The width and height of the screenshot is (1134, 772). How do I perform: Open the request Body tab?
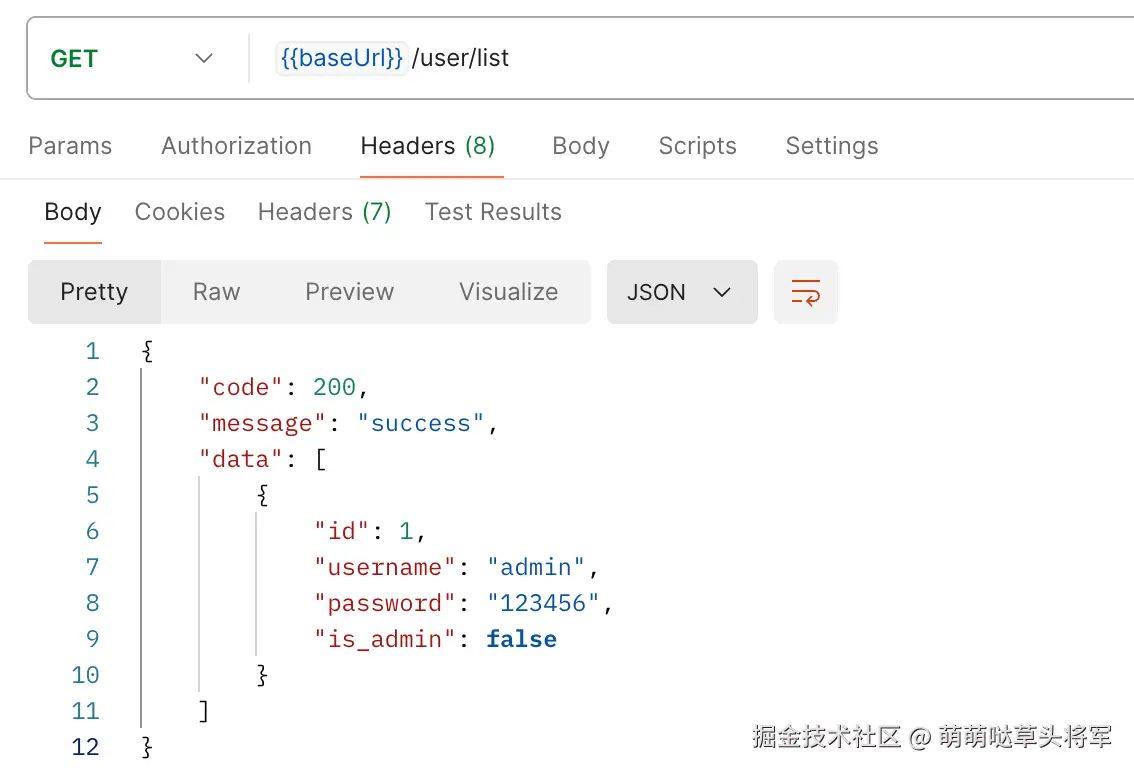580,146
